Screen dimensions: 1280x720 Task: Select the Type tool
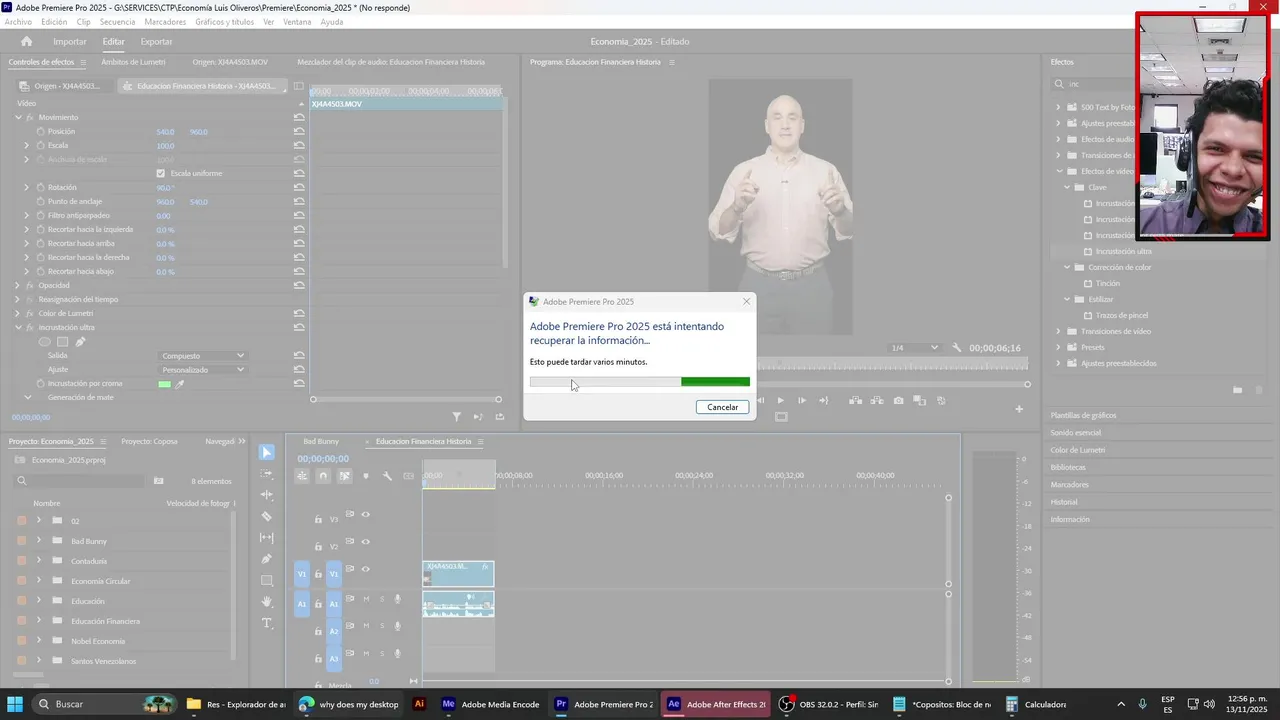click(x=266, y=623)
